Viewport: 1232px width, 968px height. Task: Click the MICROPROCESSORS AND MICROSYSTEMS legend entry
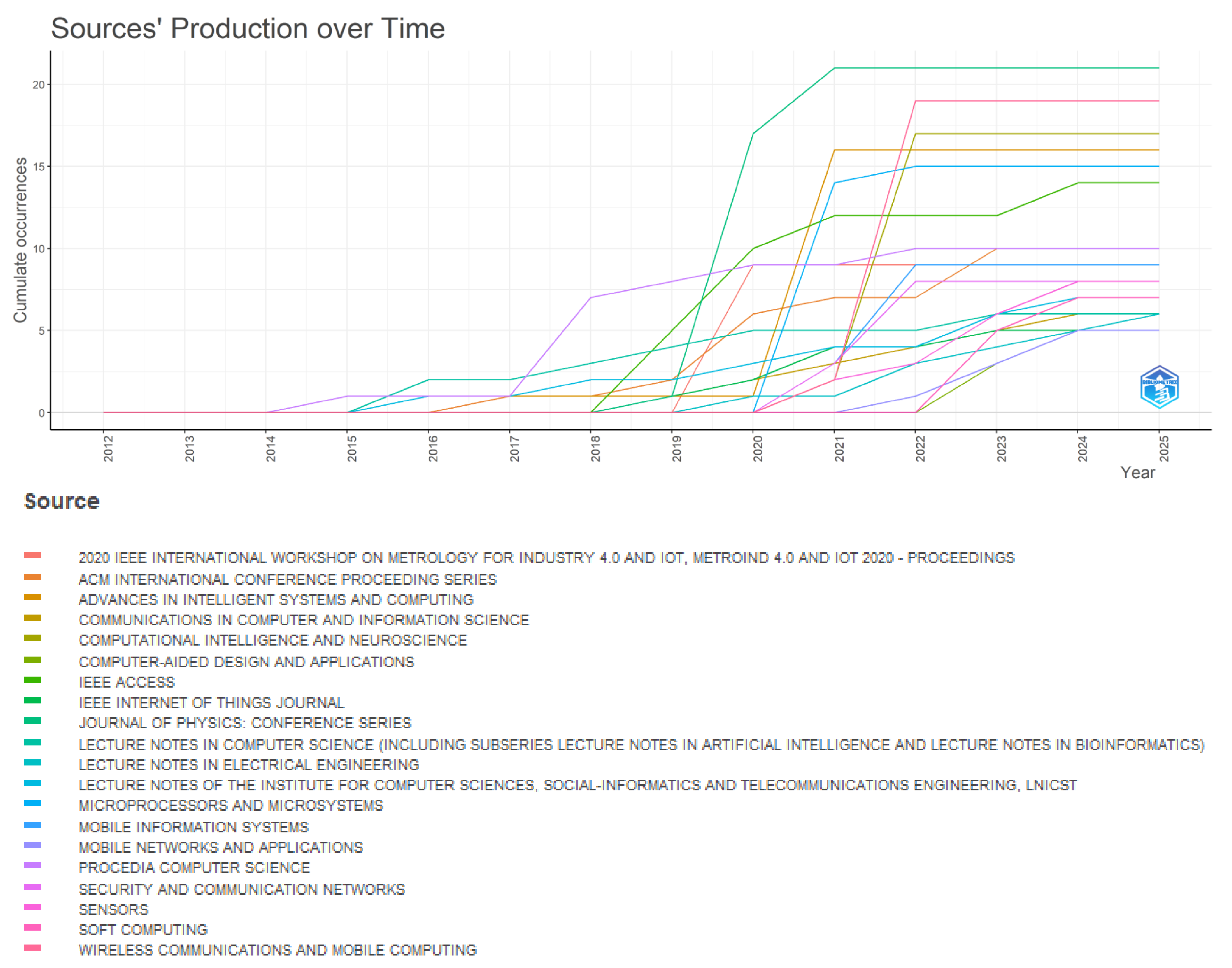[230, 805]
